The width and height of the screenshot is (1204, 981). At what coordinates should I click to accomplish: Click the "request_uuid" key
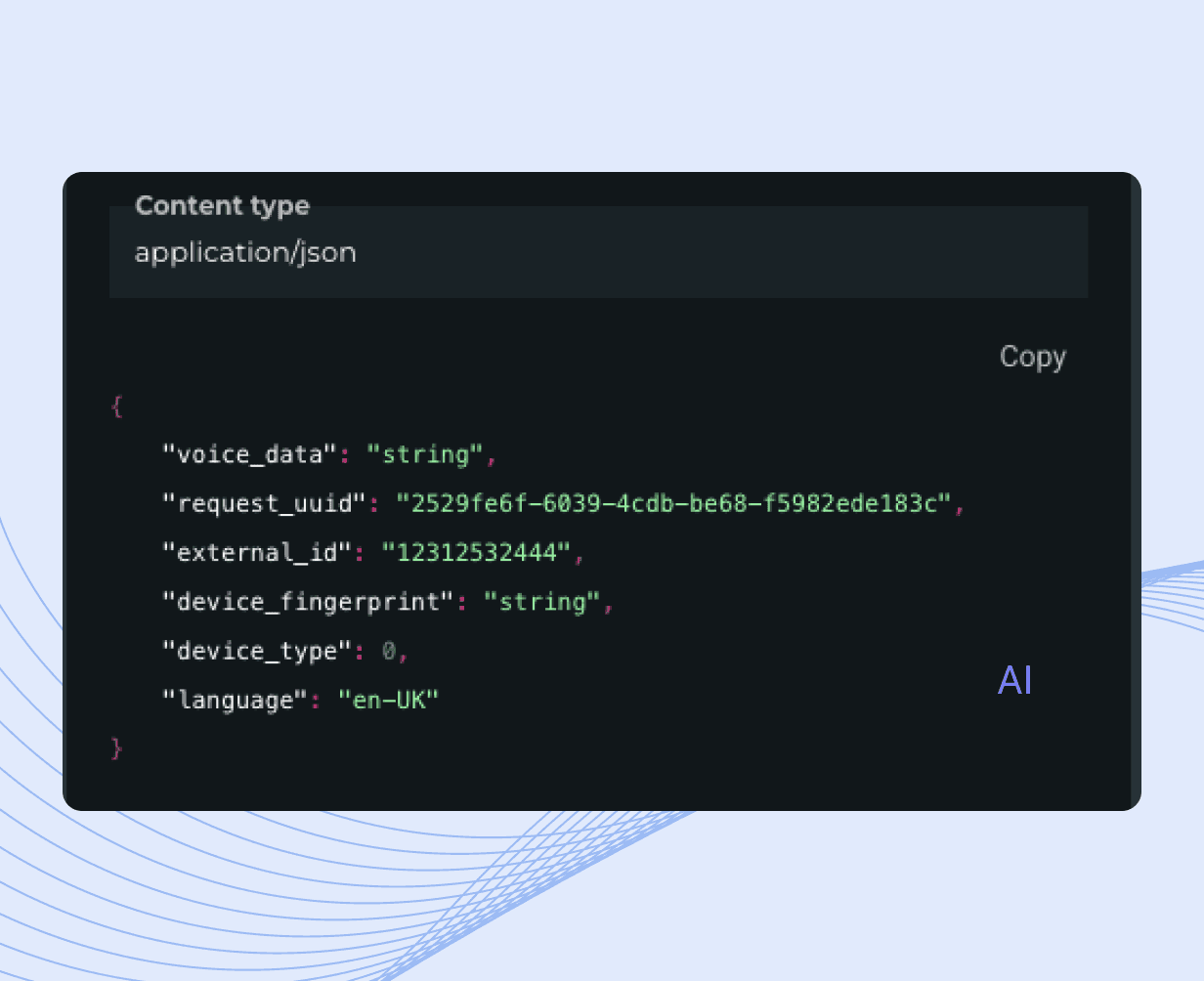(264, 504)
